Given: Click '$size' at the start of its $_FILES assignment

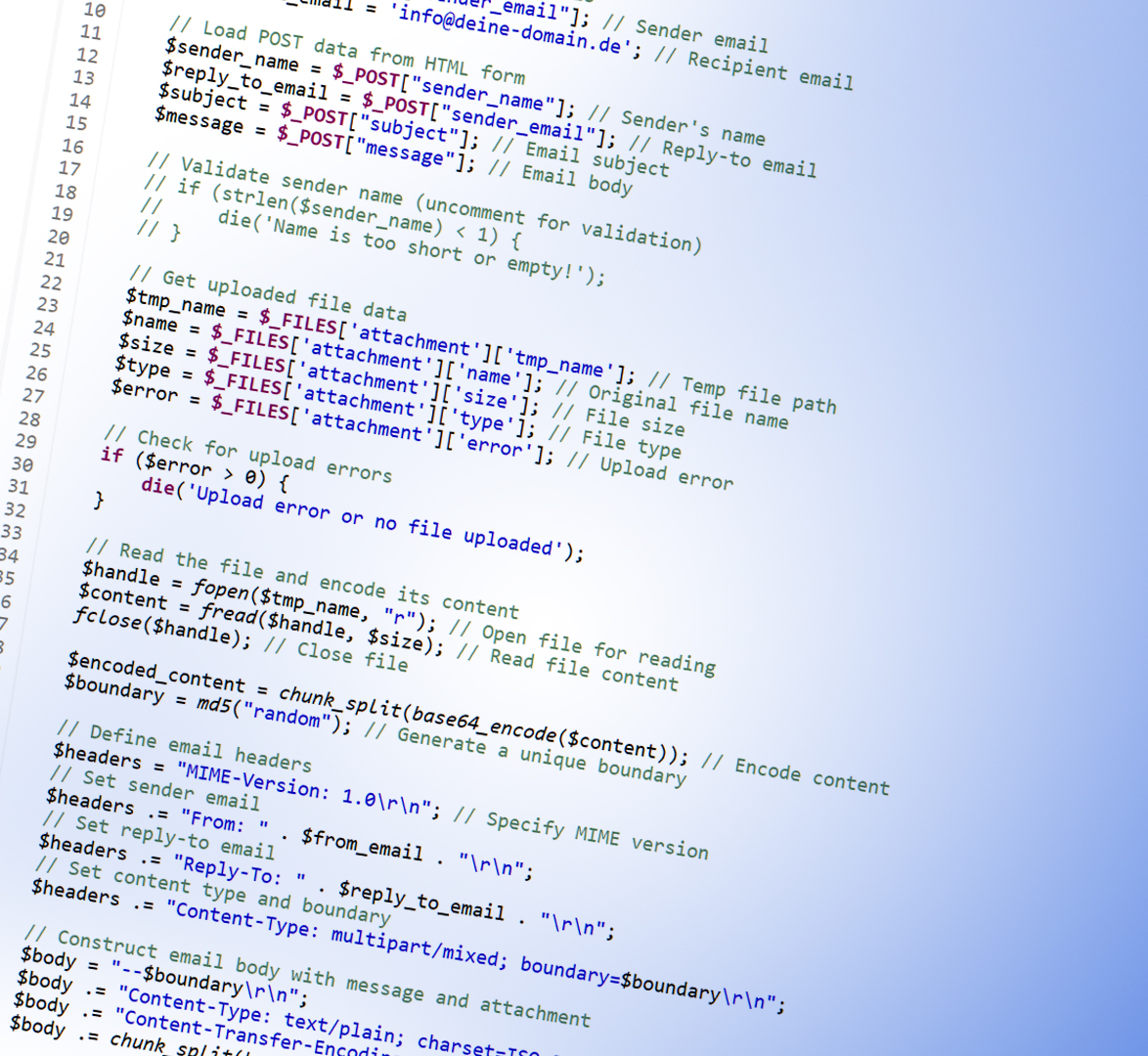Looking at the screenshot, I should (147, 343).
